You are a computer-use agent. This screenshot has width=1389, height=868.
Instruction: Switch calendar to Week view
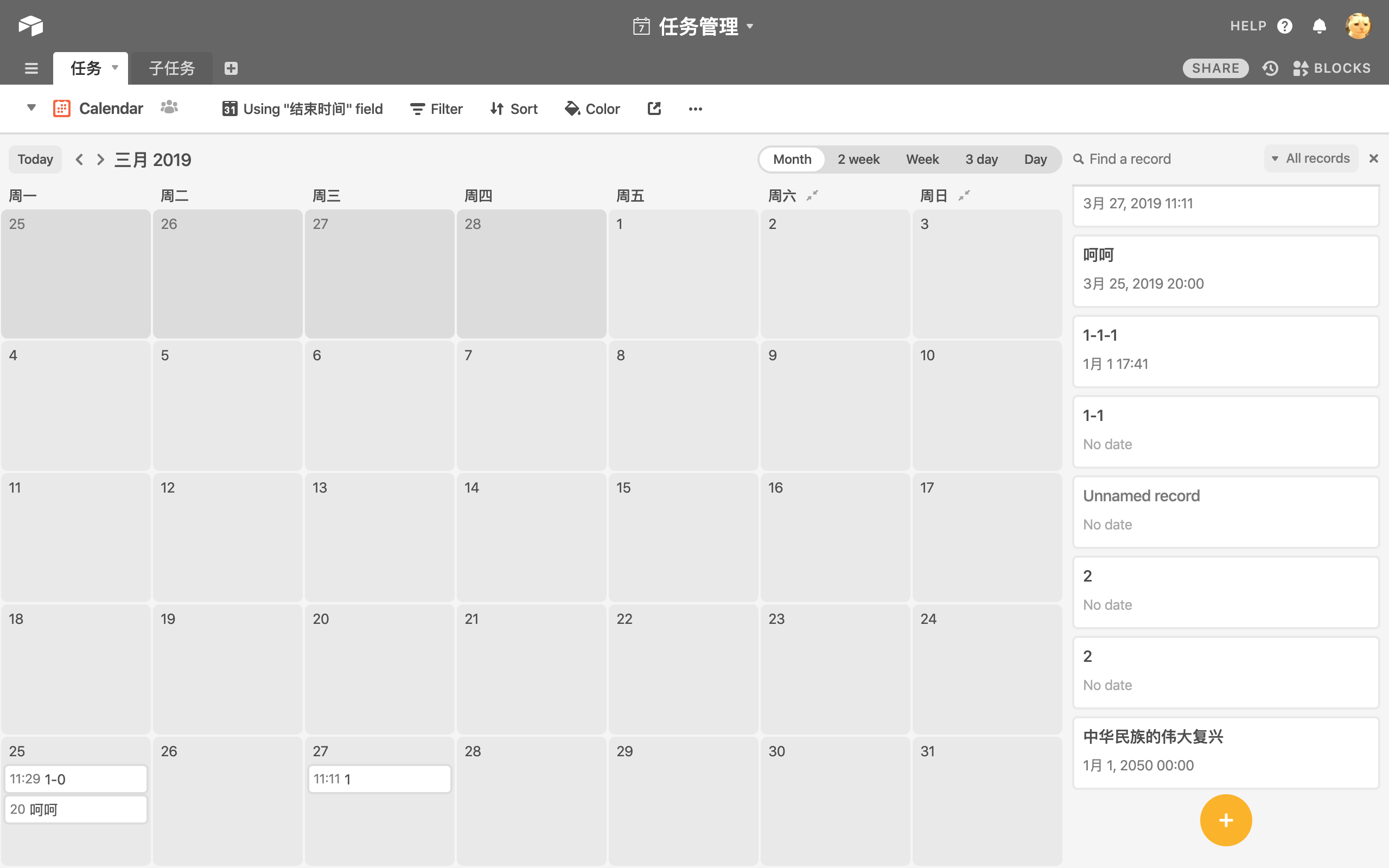(x=922, y=159)
